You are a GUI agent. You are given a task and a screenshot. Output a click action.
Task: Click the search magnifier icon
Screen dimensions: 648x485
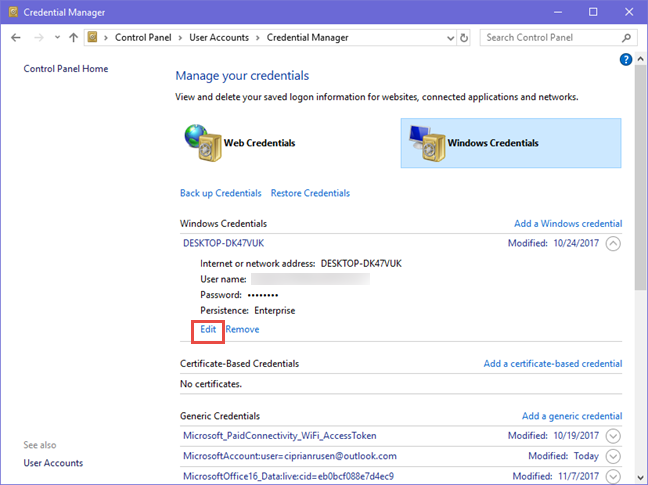(627, 38)
